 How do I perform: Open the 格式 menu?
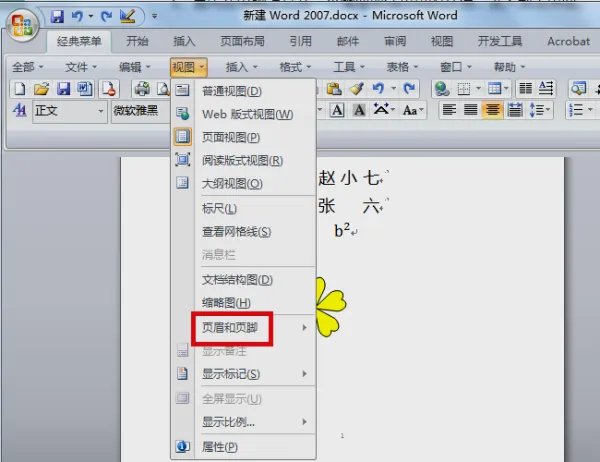pyautogui.click(x=295, y=67)
